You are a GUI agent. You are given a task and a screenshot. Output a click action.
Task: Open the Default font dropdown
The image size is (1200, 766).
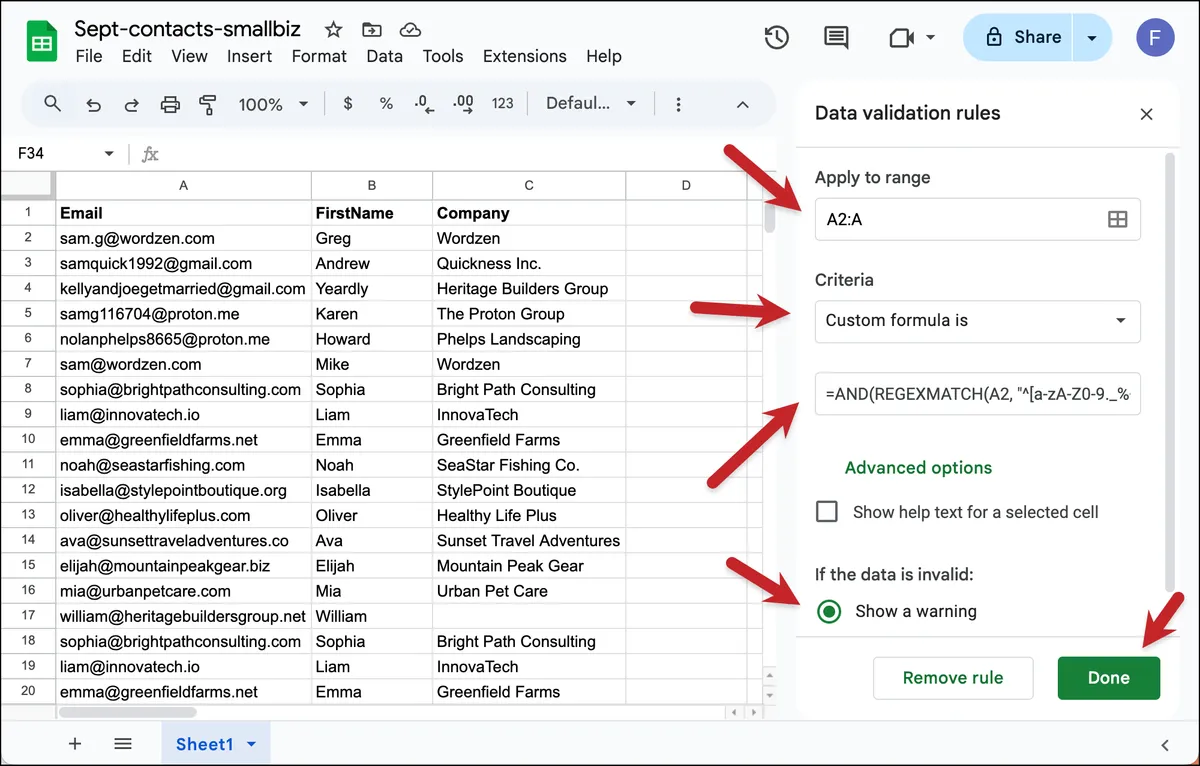pos(592,103)
